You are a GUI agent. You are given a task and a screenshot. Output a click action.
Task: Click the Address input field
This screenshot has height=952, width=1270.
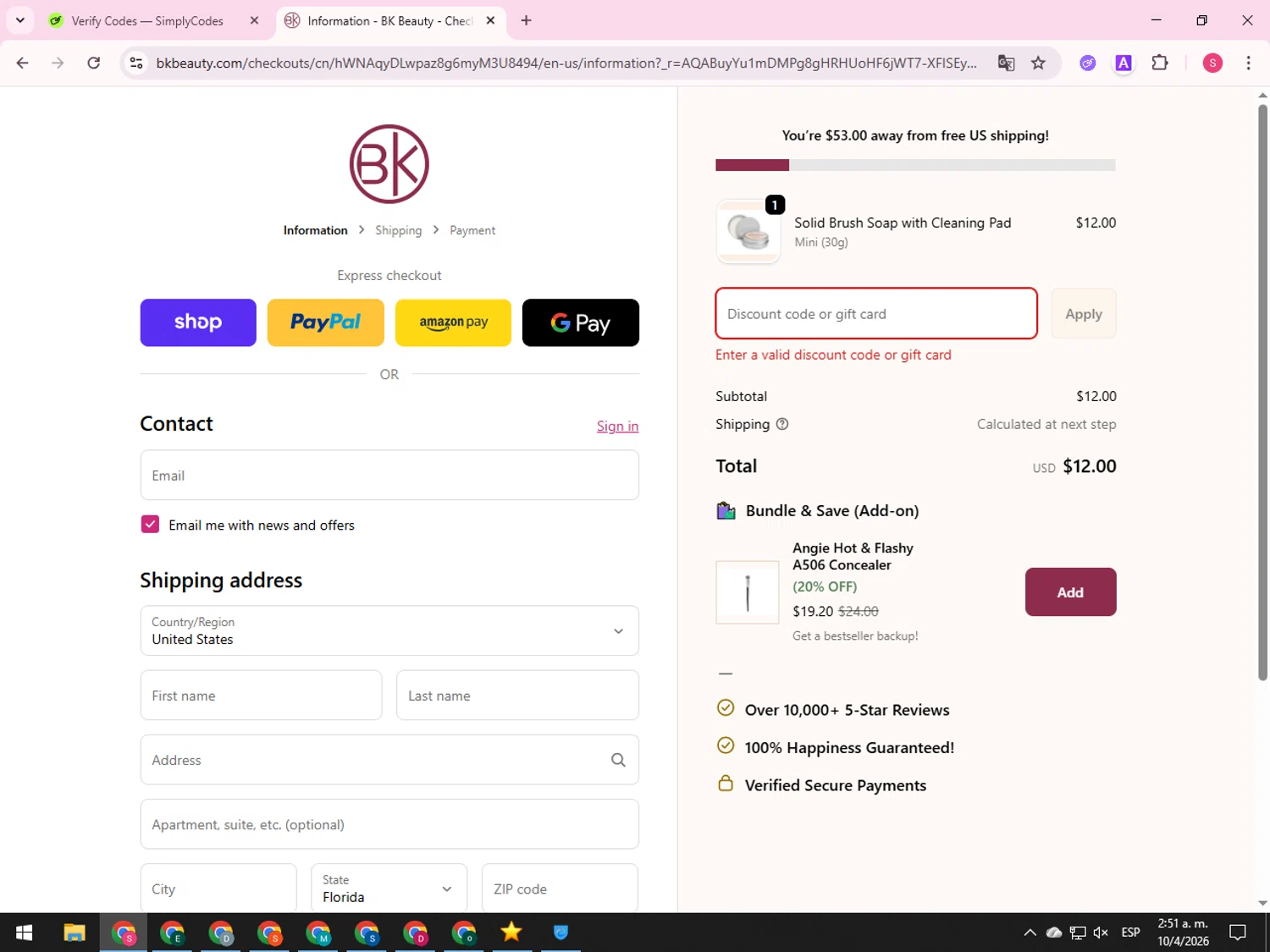[x=389, y=760]
